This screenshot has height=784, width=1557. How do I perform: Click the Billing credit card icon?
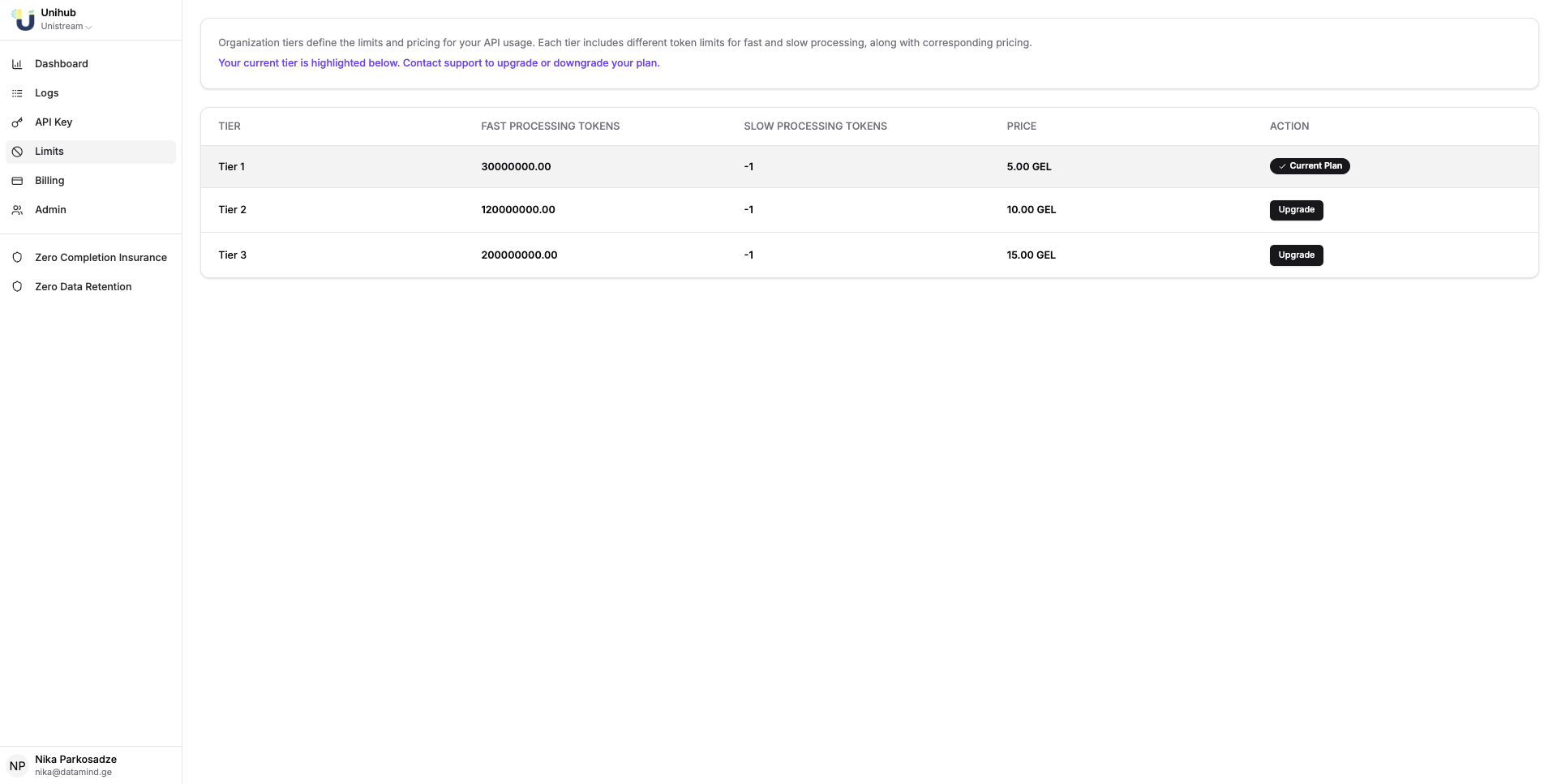click(x=17, y=181)
